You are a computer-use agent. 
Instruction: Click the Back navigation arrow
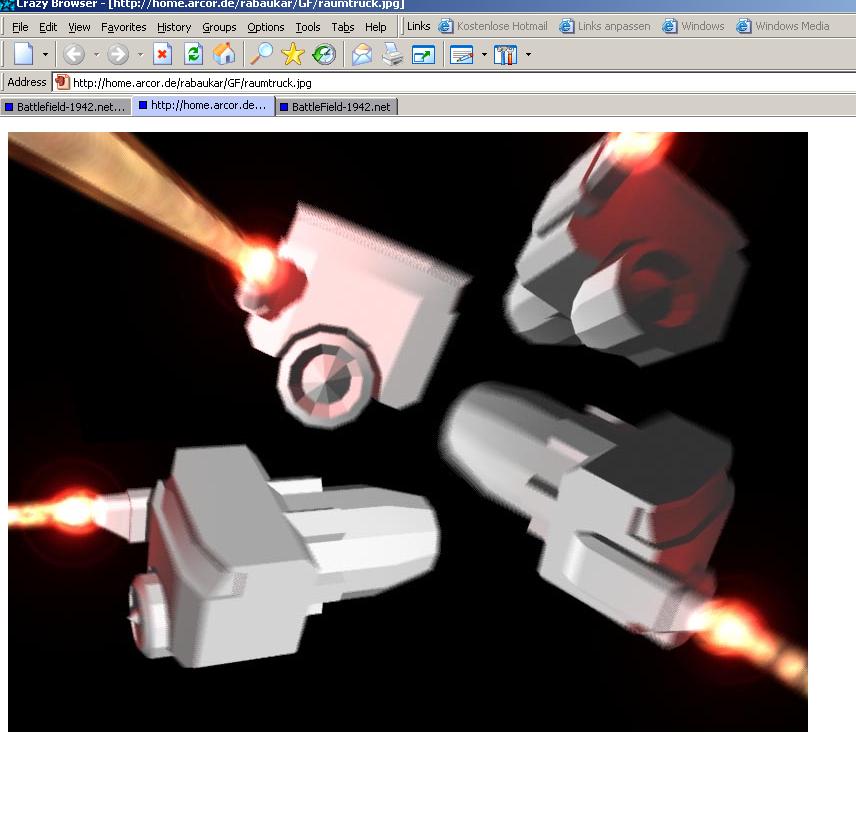pos(74,54)
